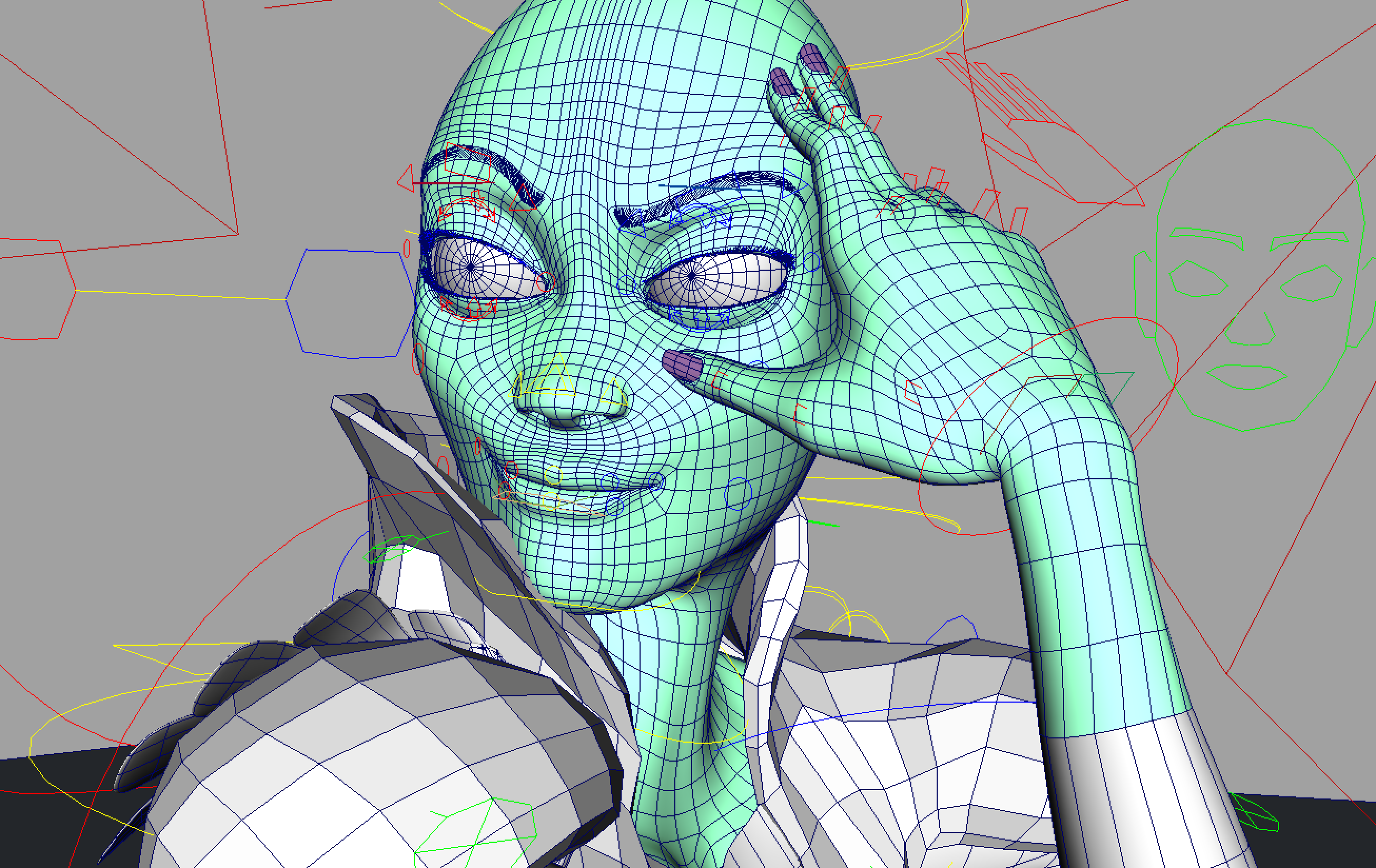Click the topmost purple fingernail above the head
This screenshot has width=1376, height=868.
814,58
